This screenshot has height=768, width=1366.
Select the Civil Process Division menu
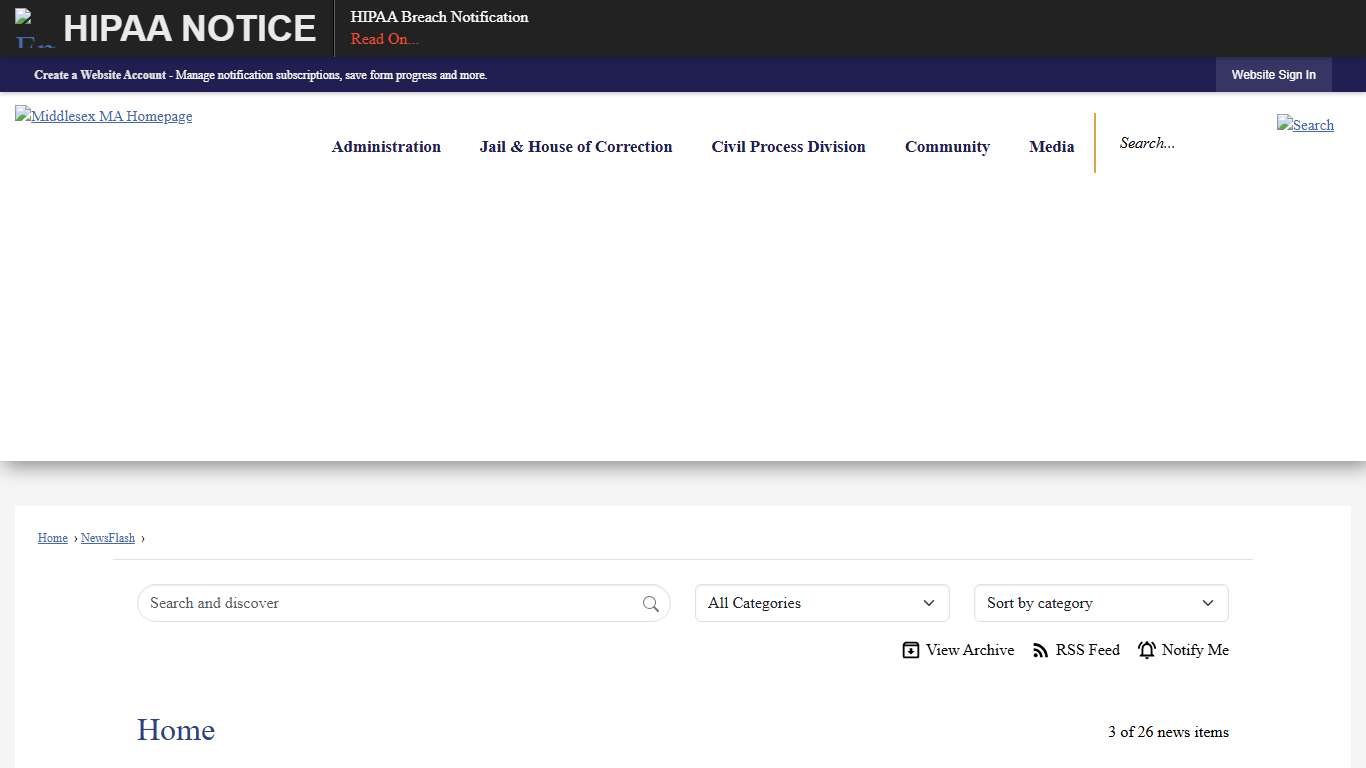[x=788, y=147]
